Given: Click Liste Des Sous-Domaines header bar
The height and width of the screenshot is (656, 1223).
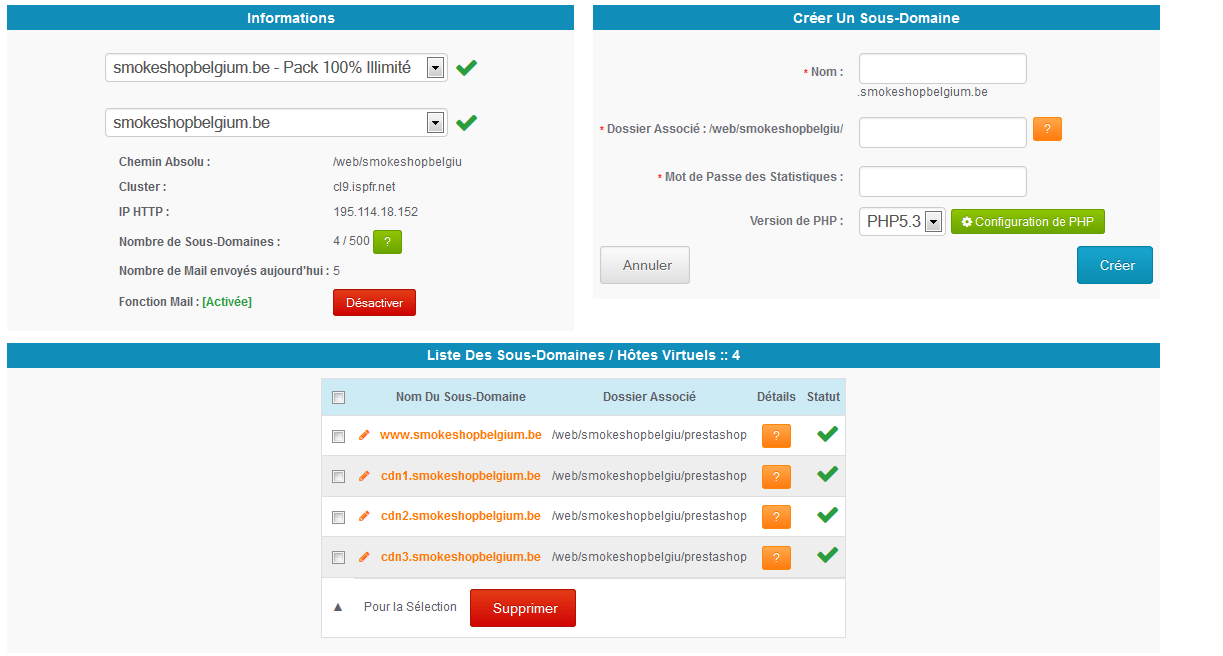Looking at the screenshot, I should pyautogui.click(x=583, y=355).
